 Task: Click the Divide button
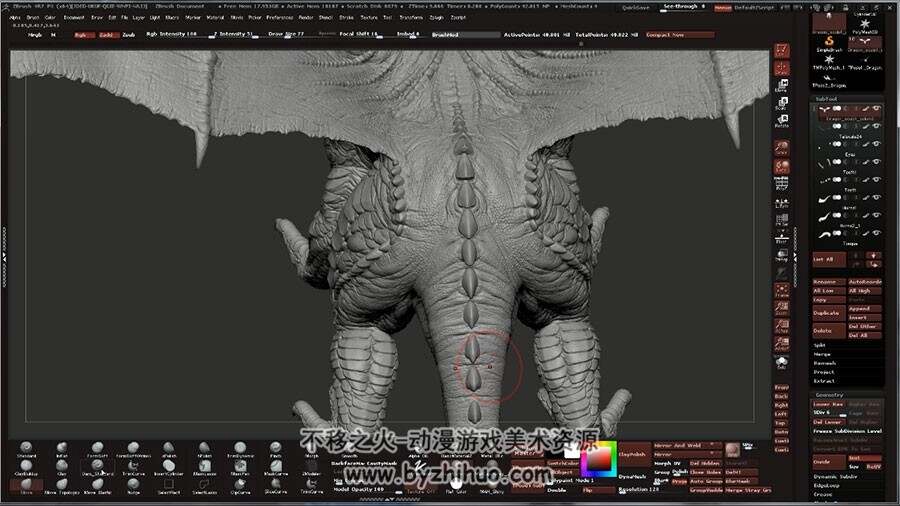[x=829, y=462]
